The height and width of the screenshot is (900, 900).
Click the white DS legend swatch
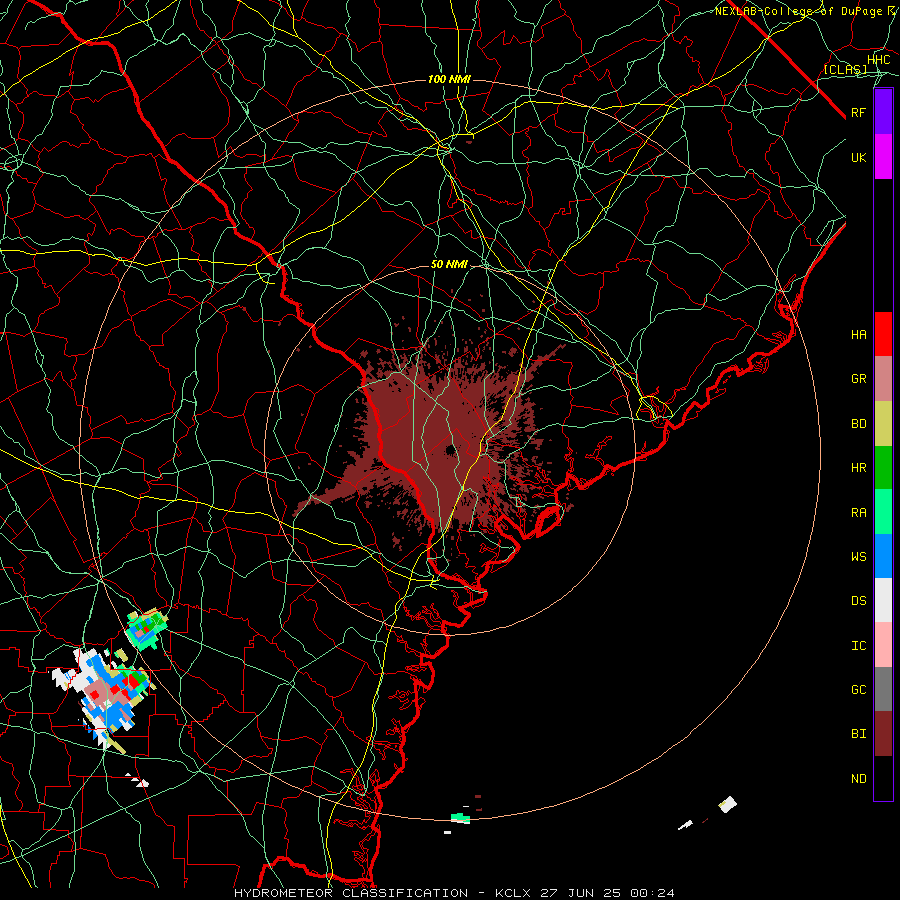point(883,600)
